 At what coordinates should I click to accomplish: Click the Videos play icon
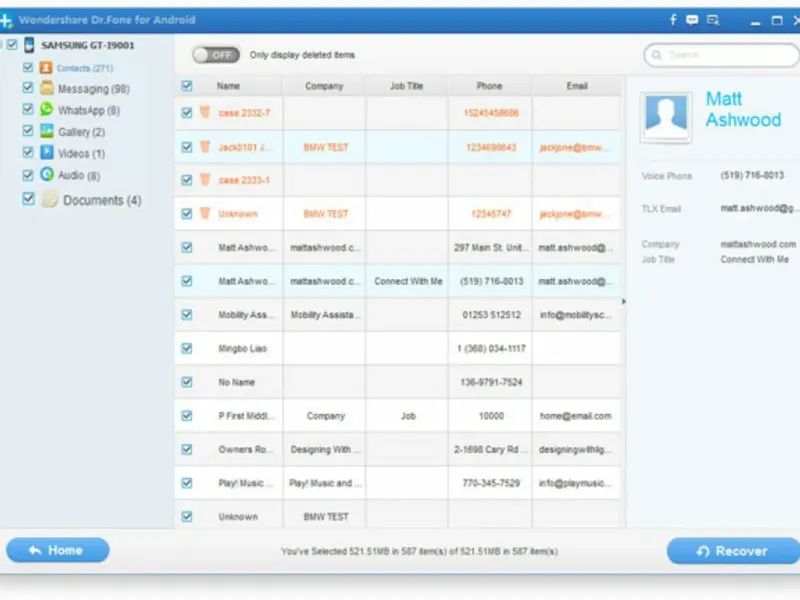[x=46, y=153]
